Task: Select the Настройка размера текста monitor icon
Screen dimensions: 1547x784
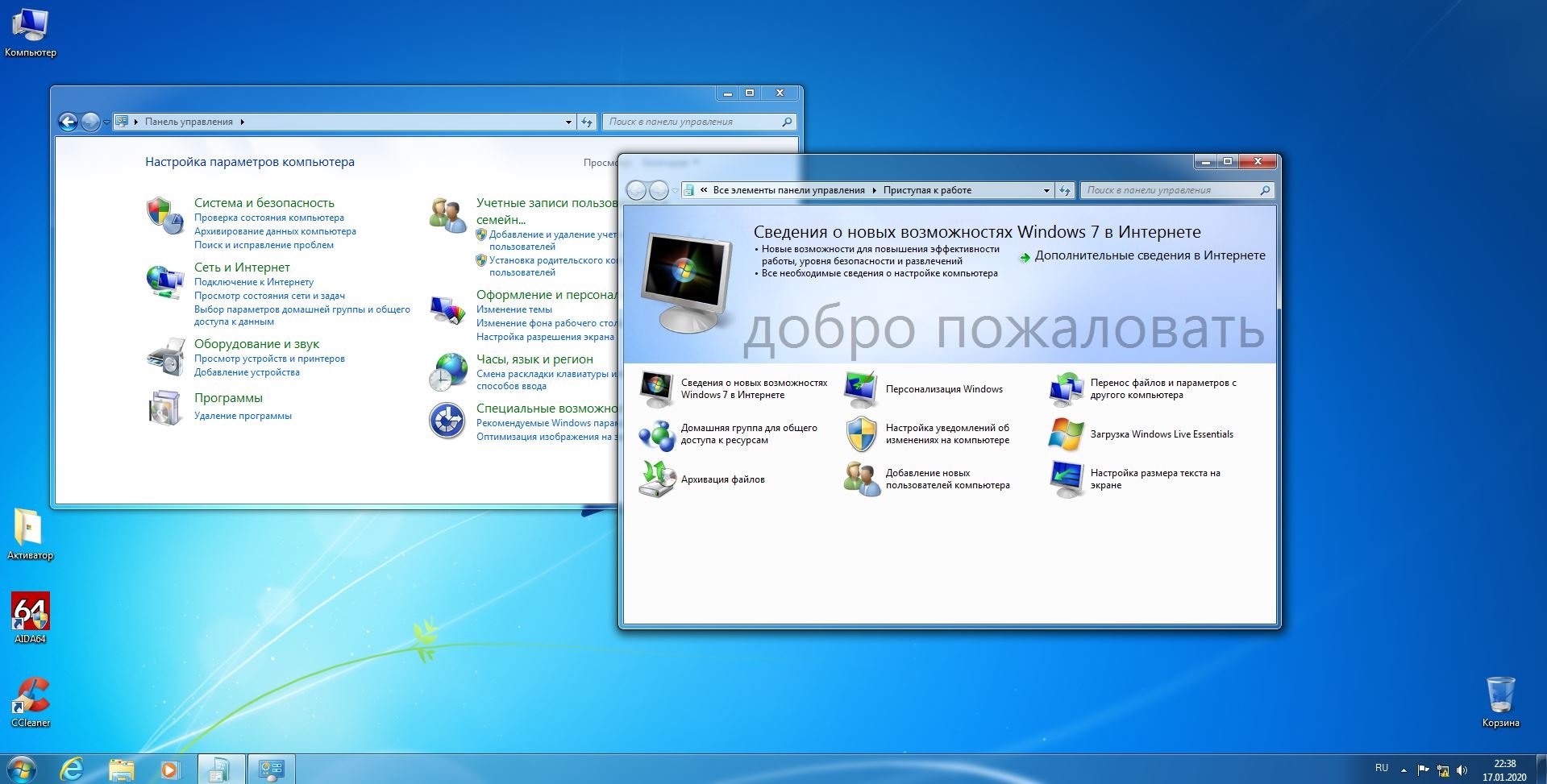Action: [x=1067, y=479]
